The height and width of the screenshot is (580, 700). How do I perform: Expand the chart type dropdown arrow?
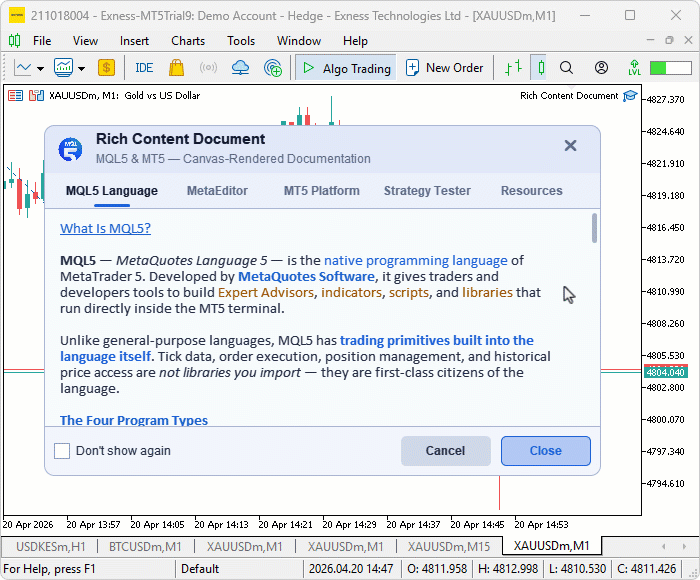coord(41,68)
